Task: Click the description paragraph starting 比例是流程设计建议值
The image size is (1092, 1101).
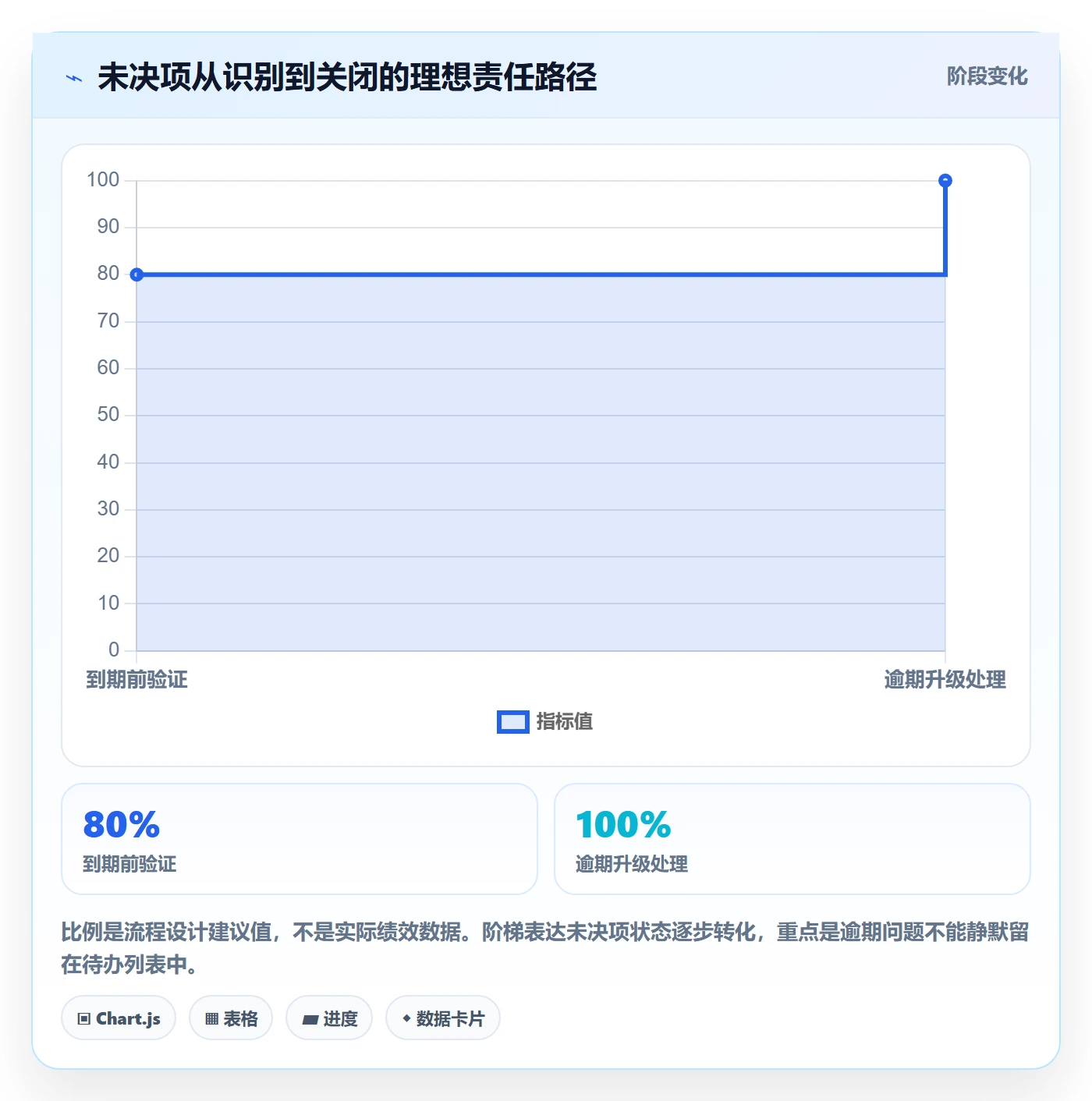Action: [545, 948]
